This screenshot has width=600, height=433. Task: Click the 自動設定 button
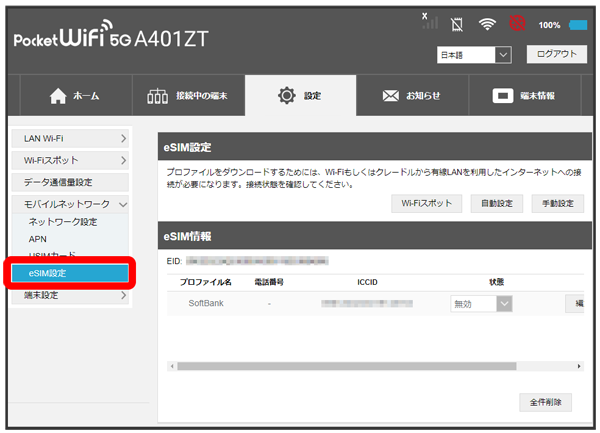tap(495, 203)
